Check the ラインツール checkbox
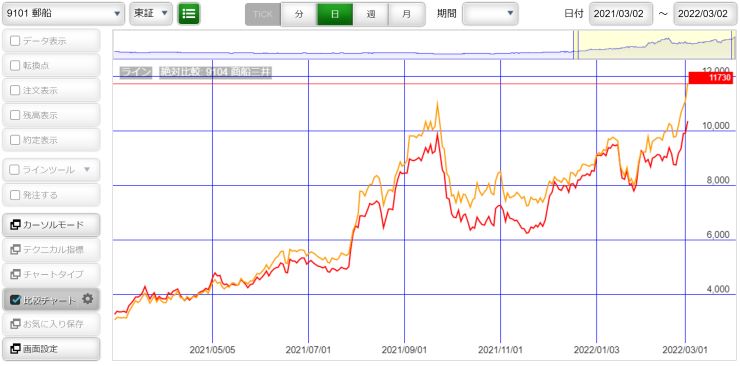This screenshot has width=740, height=366. coord(15,170)
